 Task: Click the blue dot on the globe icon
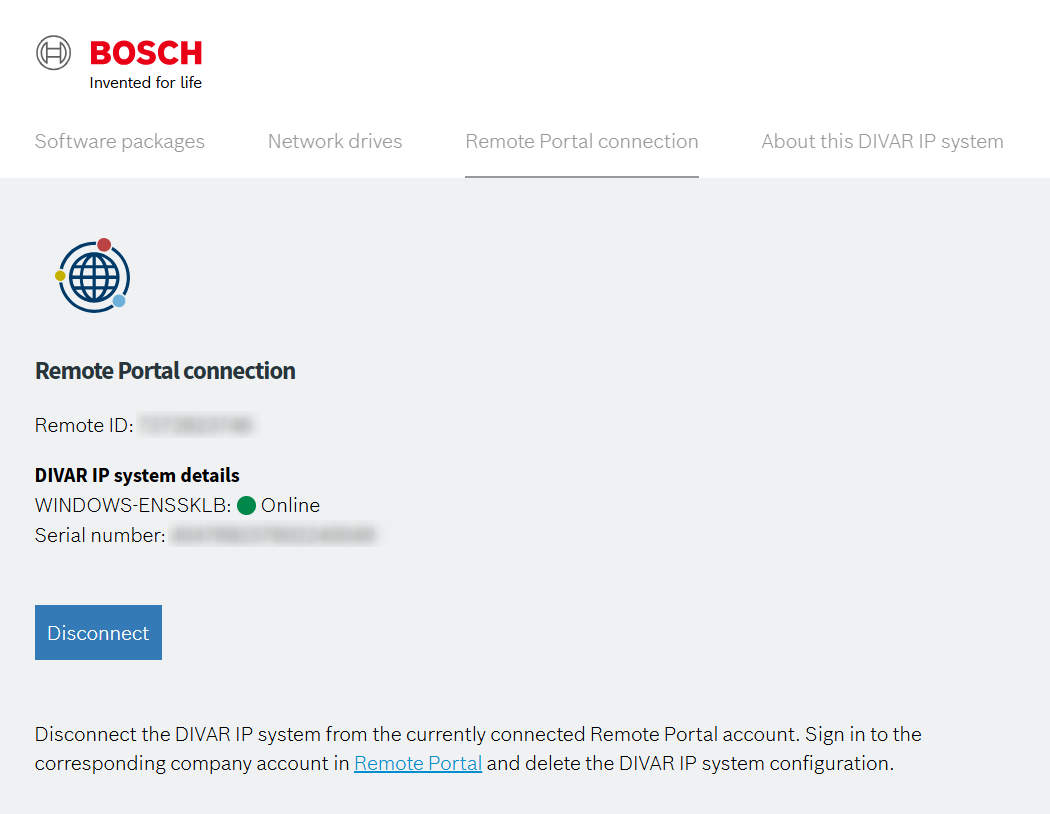click(x=119, y=301)
